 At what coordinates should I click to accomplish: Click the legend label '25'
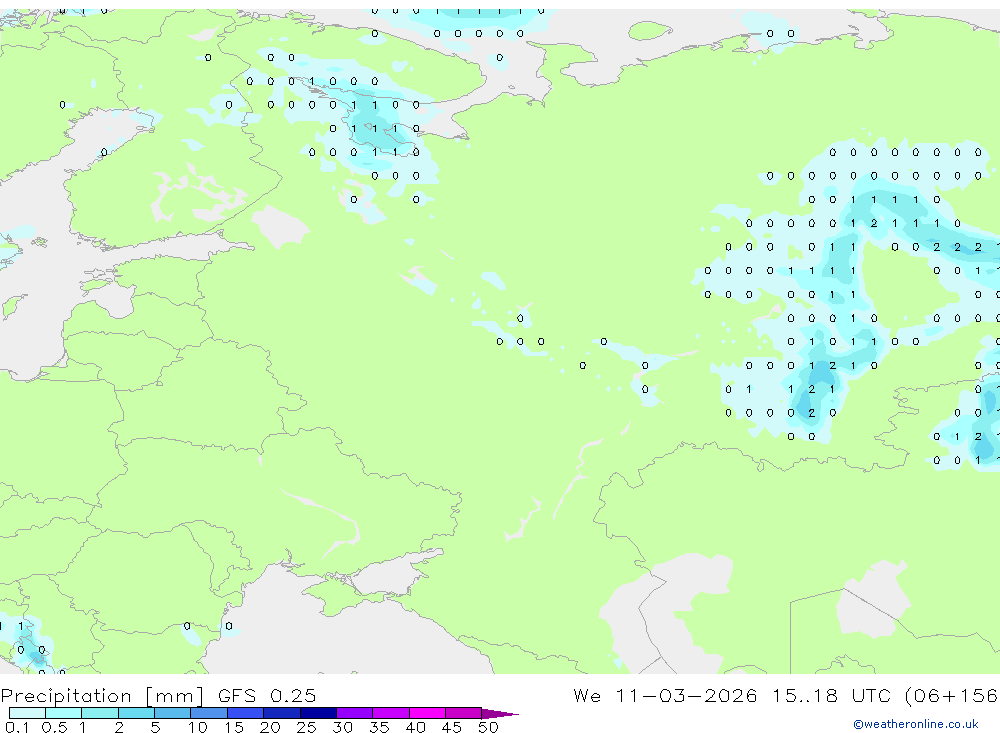pyautogui.click(x=306, y=727)
